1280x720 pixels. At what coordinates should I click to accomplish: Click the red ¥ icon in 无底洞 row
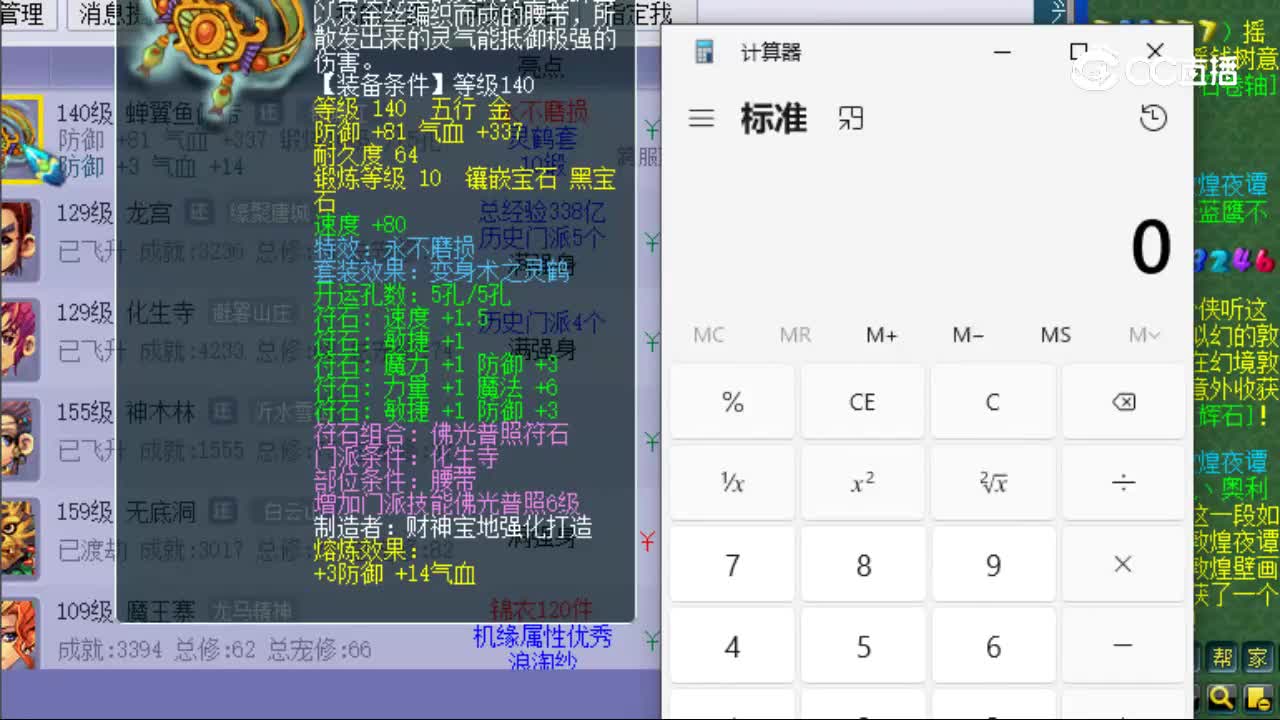coord(647,541)
